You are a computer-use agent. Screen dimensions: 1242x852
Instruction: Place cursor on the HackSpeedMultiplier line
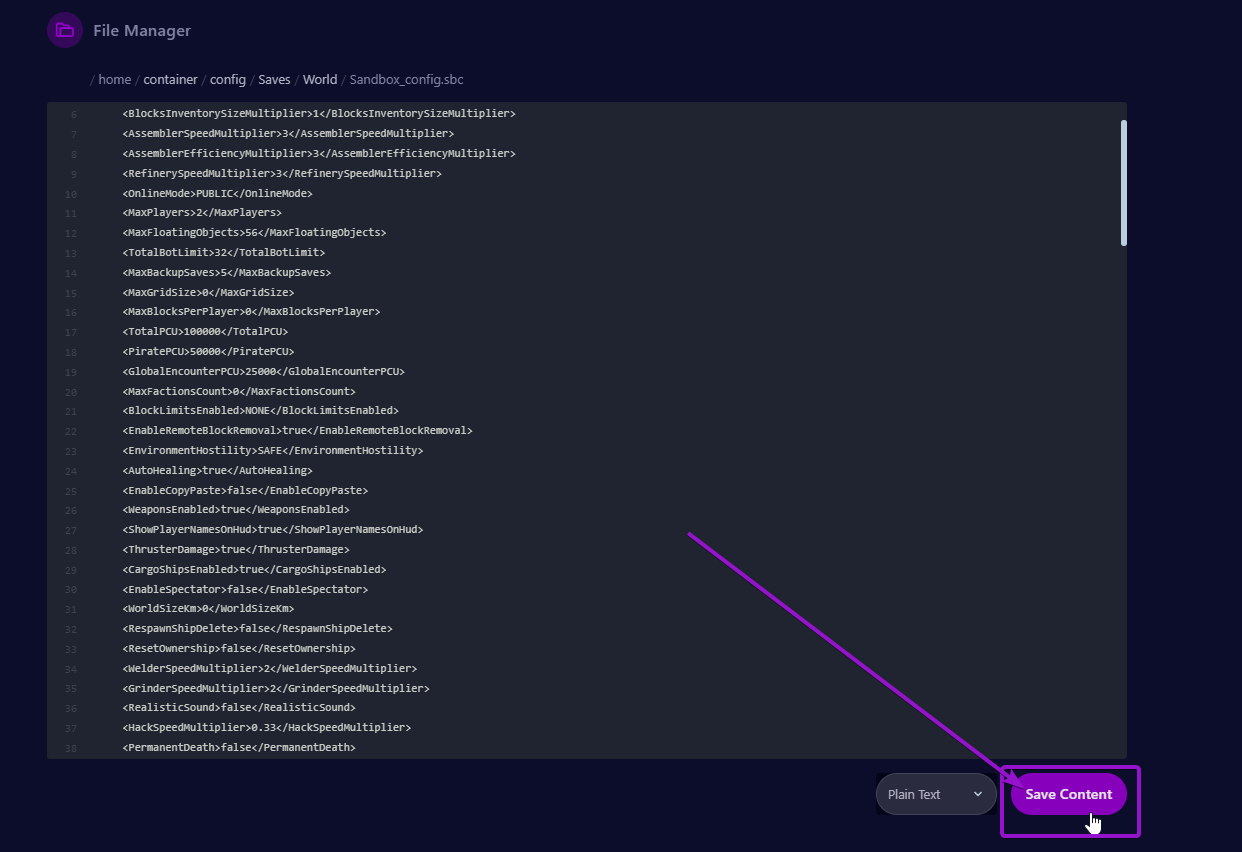tap(266, 727)
